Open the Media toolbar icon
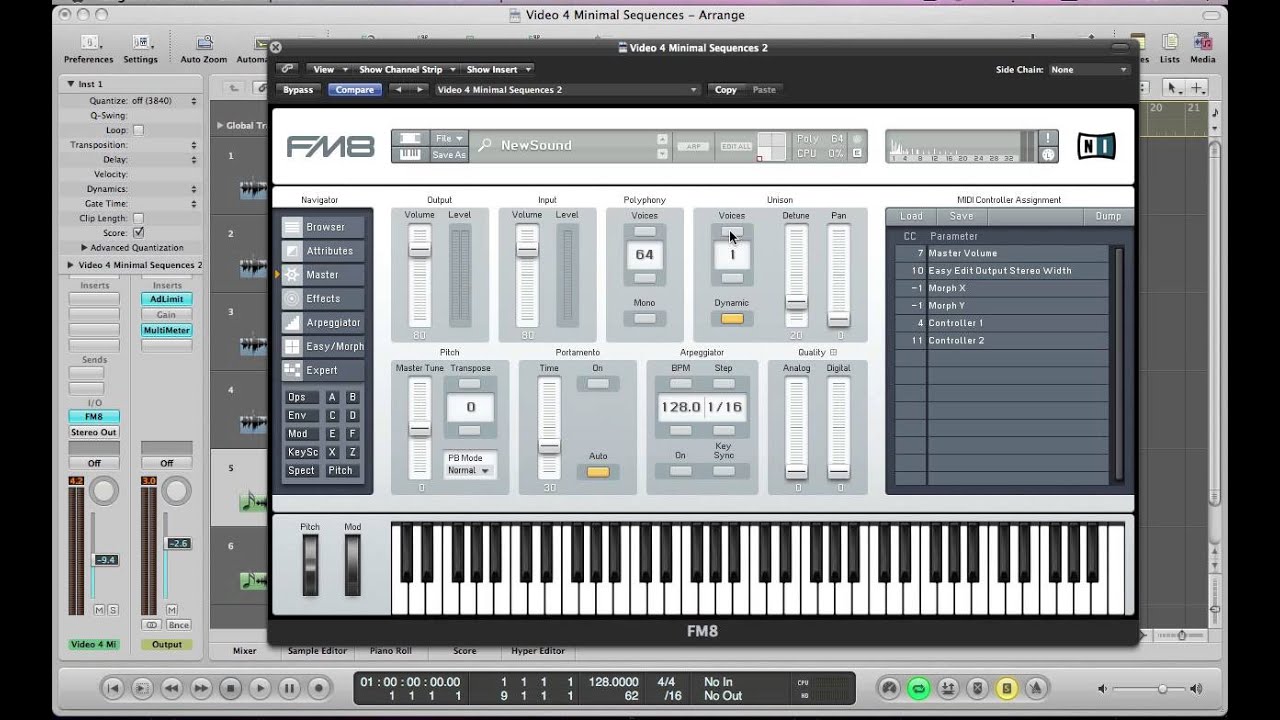 tap(1203, 47)
